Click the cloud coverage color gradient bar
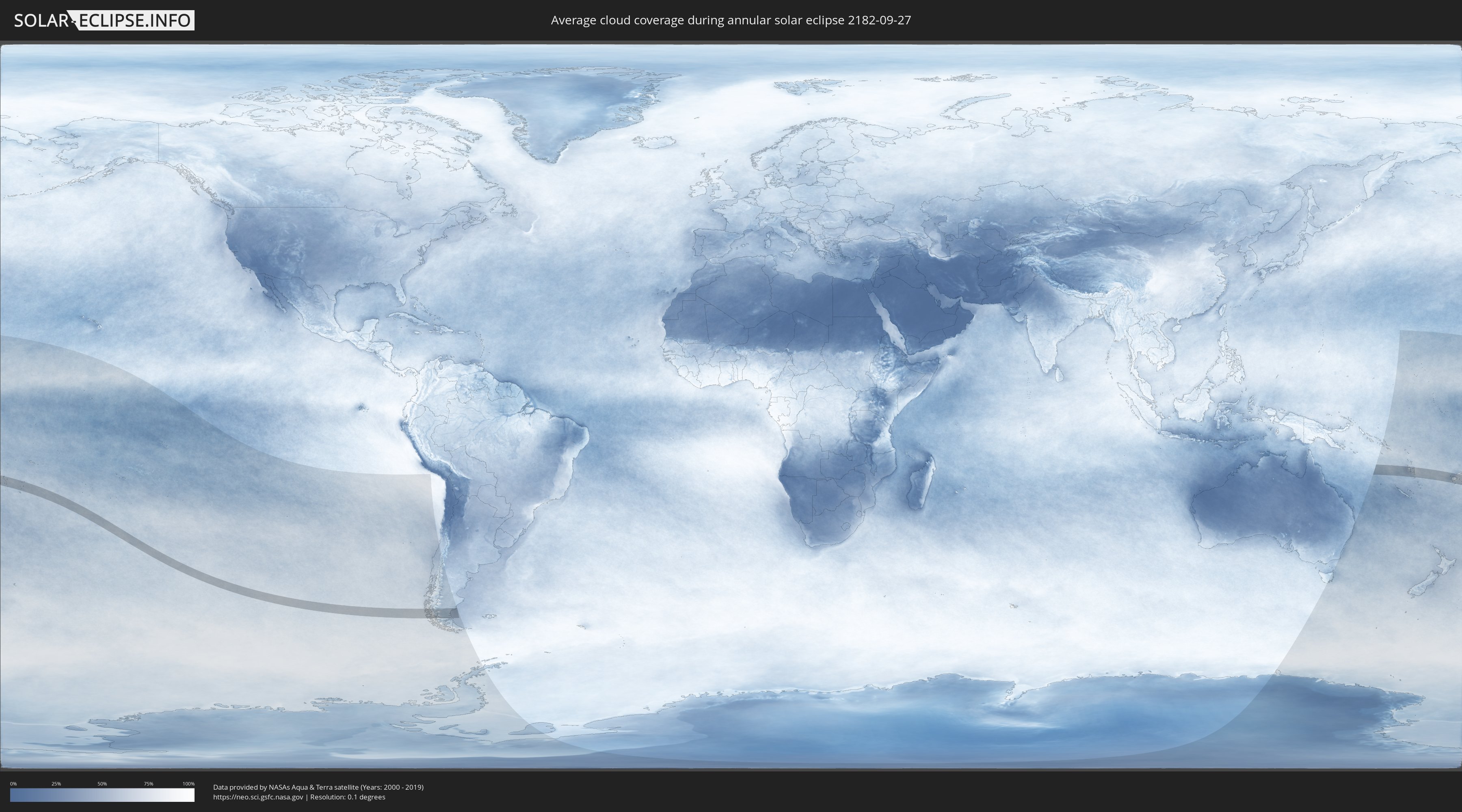The image size is (1462, 812). point(102,795)
